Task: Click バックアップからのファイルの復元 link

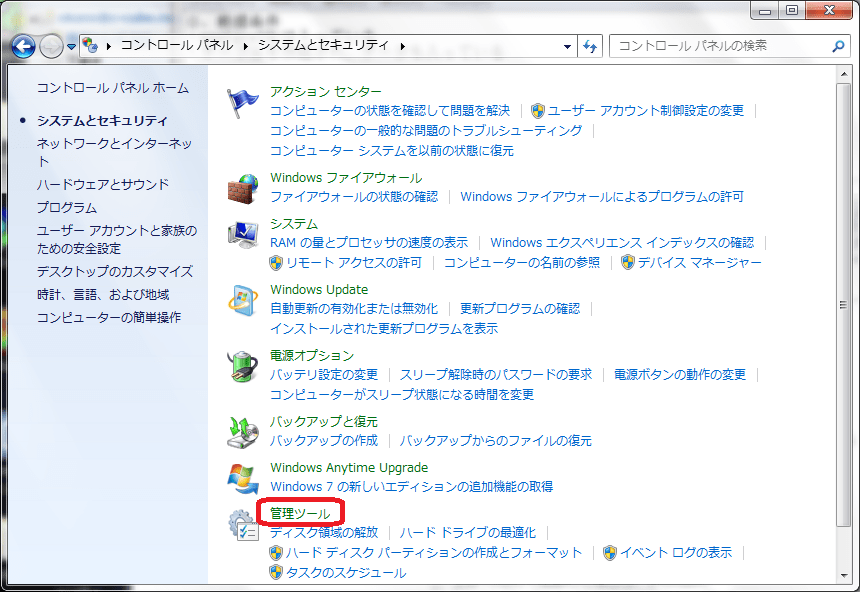Action: (496, 441)
